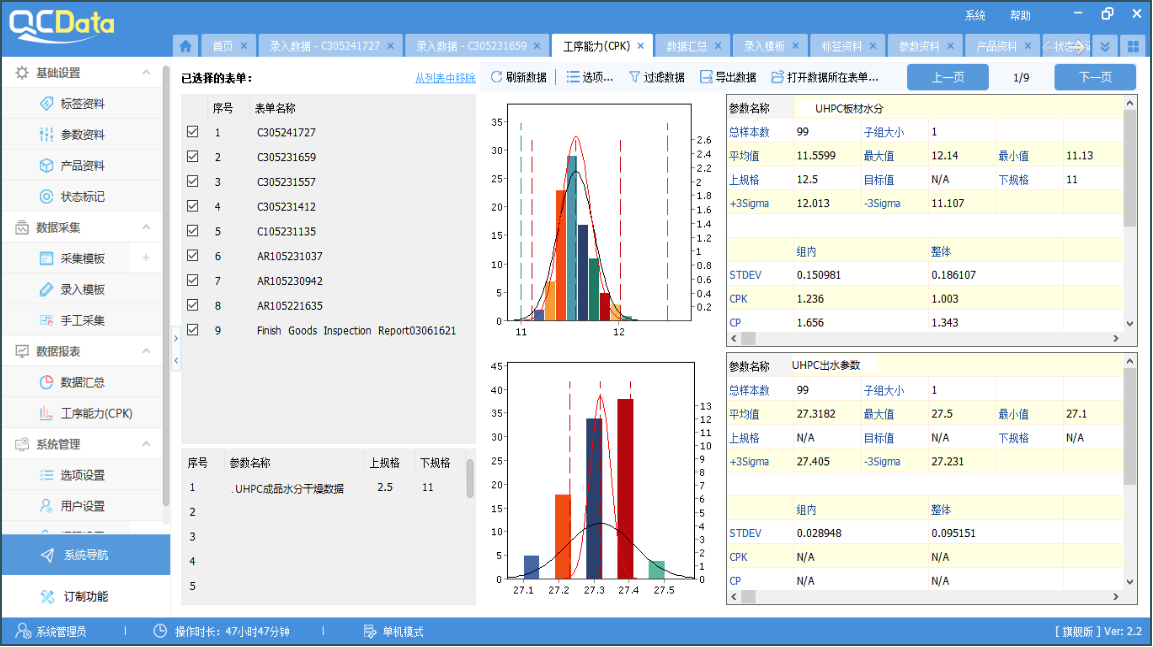Click the 从列表中移除 link
The height and width of the screenshot is (647, 1153).
[x=445, y=78]
